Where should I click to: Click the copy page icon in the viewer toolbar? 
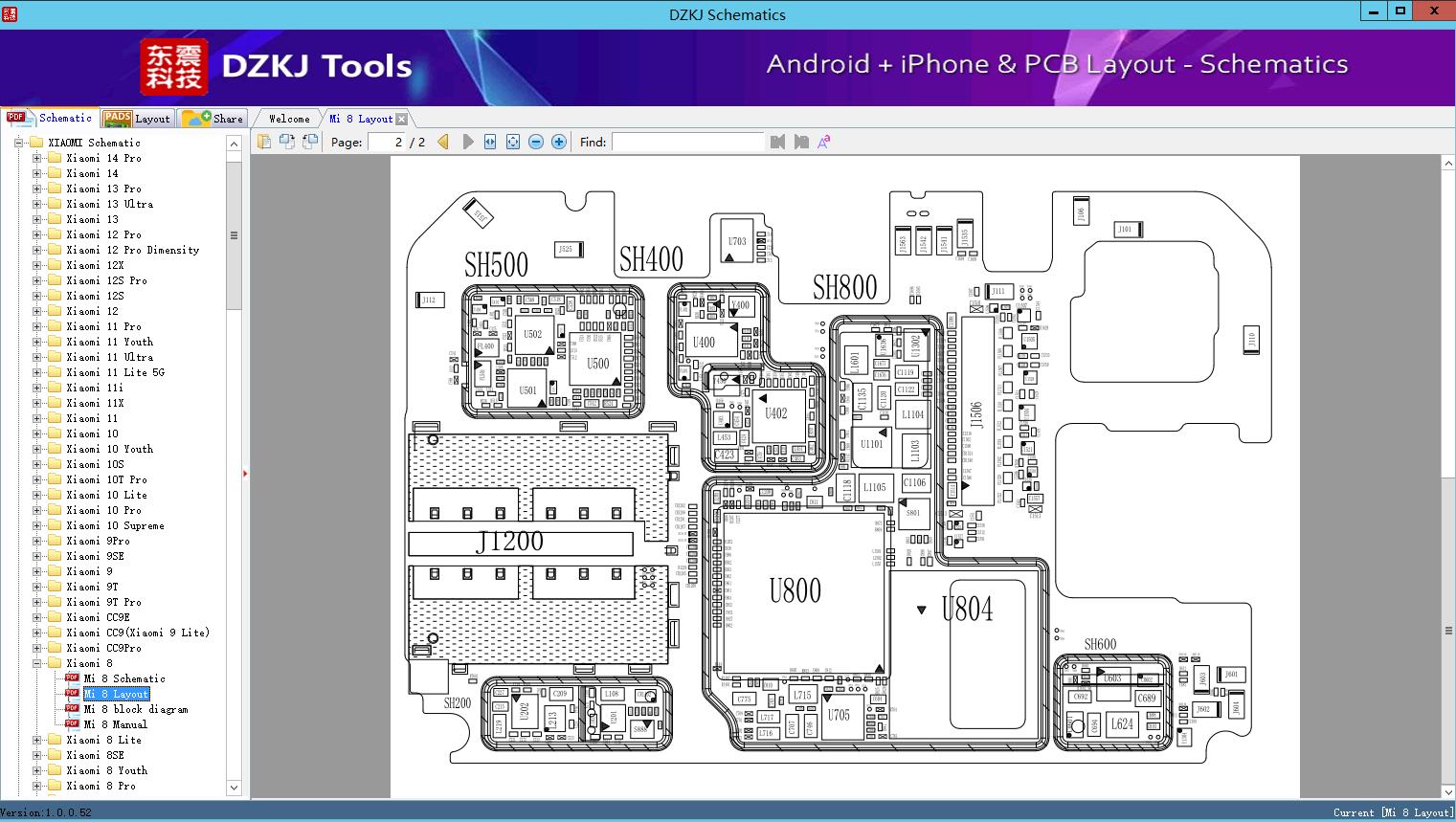[263, 142]
